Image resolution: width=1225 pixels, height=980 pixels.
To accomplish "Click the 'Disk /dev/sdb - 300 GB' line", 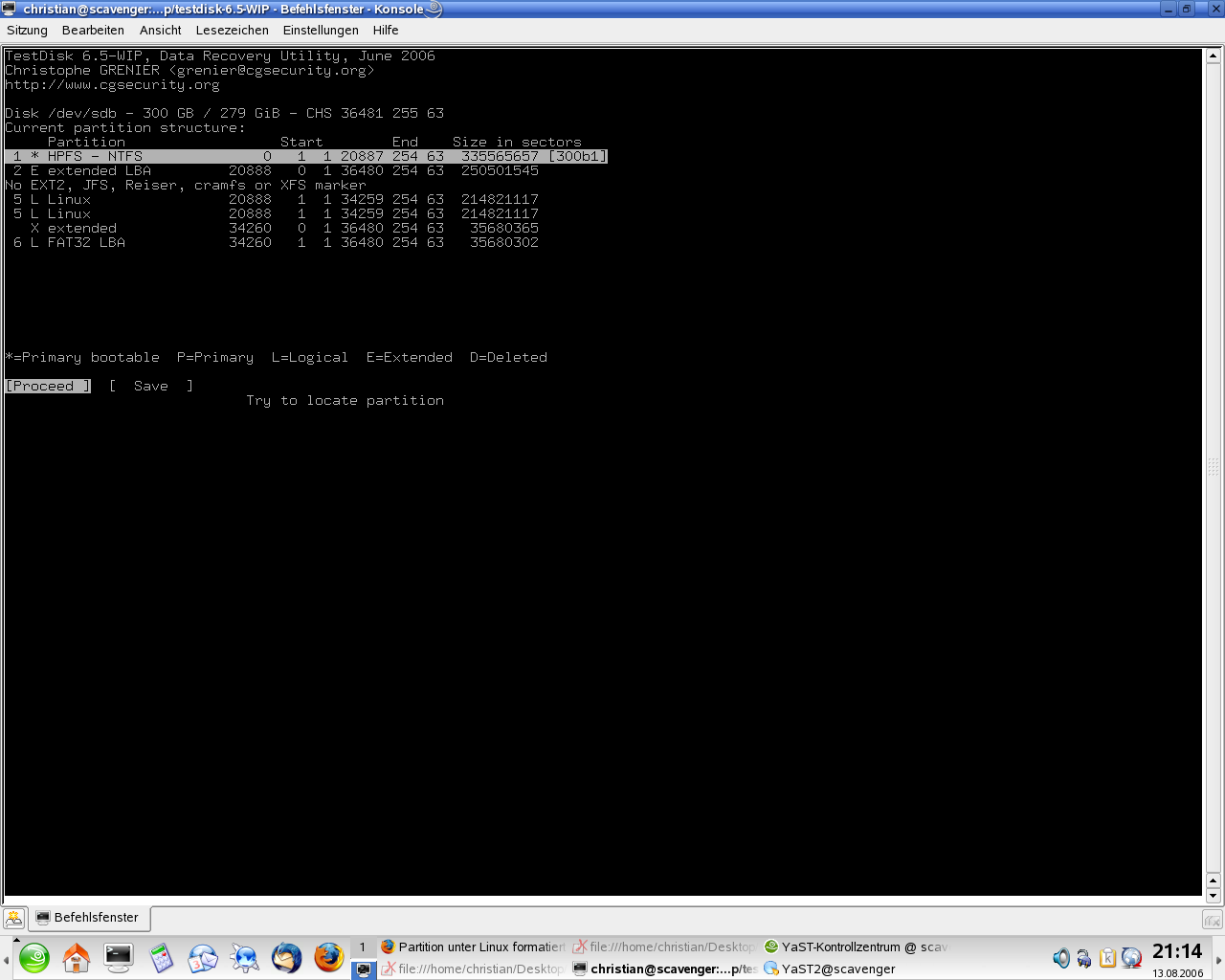I will [x=225, y=114].
